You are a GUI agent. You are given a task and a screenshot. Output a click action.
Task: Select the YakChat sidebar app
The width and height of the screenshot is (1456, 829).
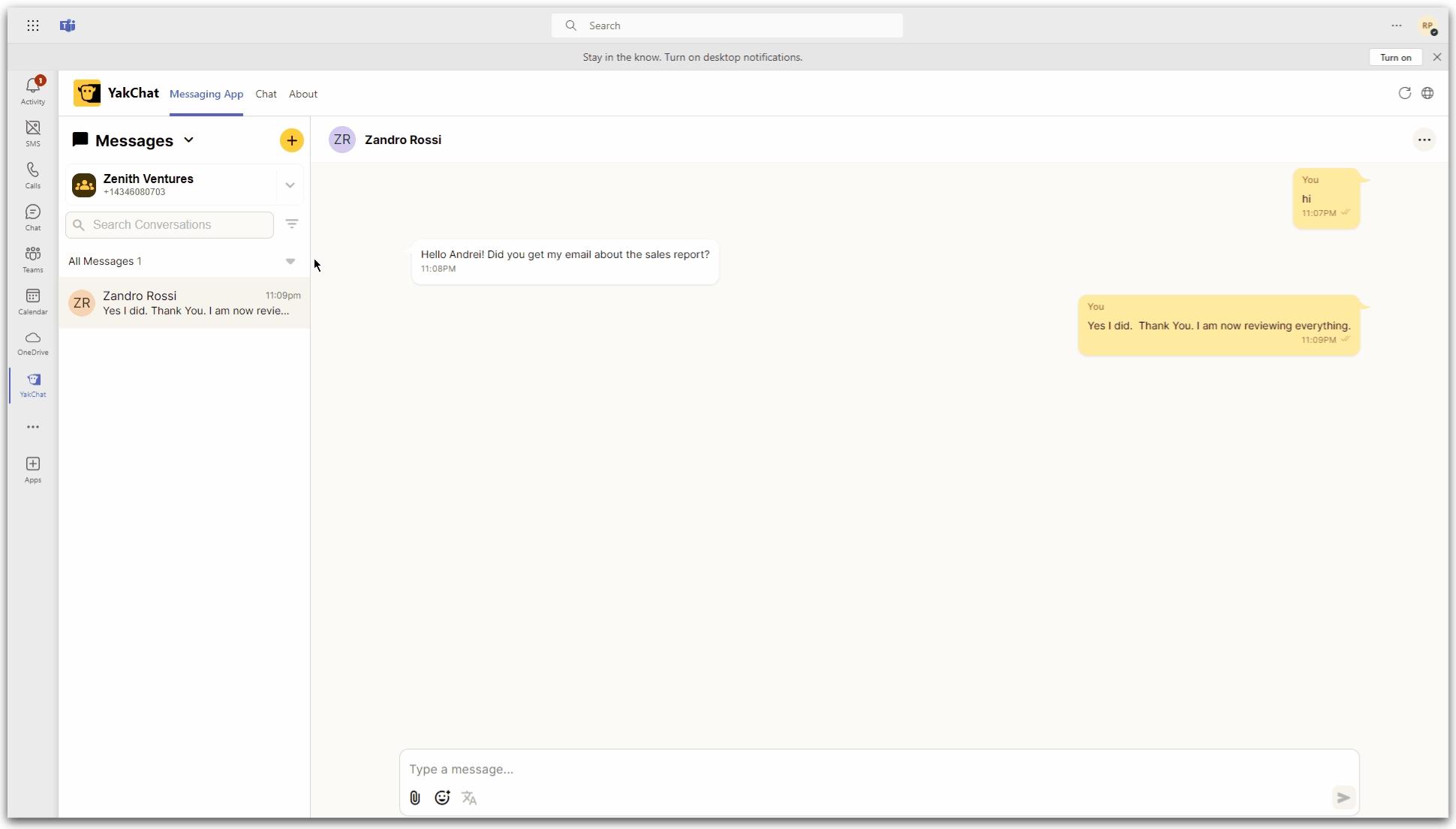tap(33, 385)
